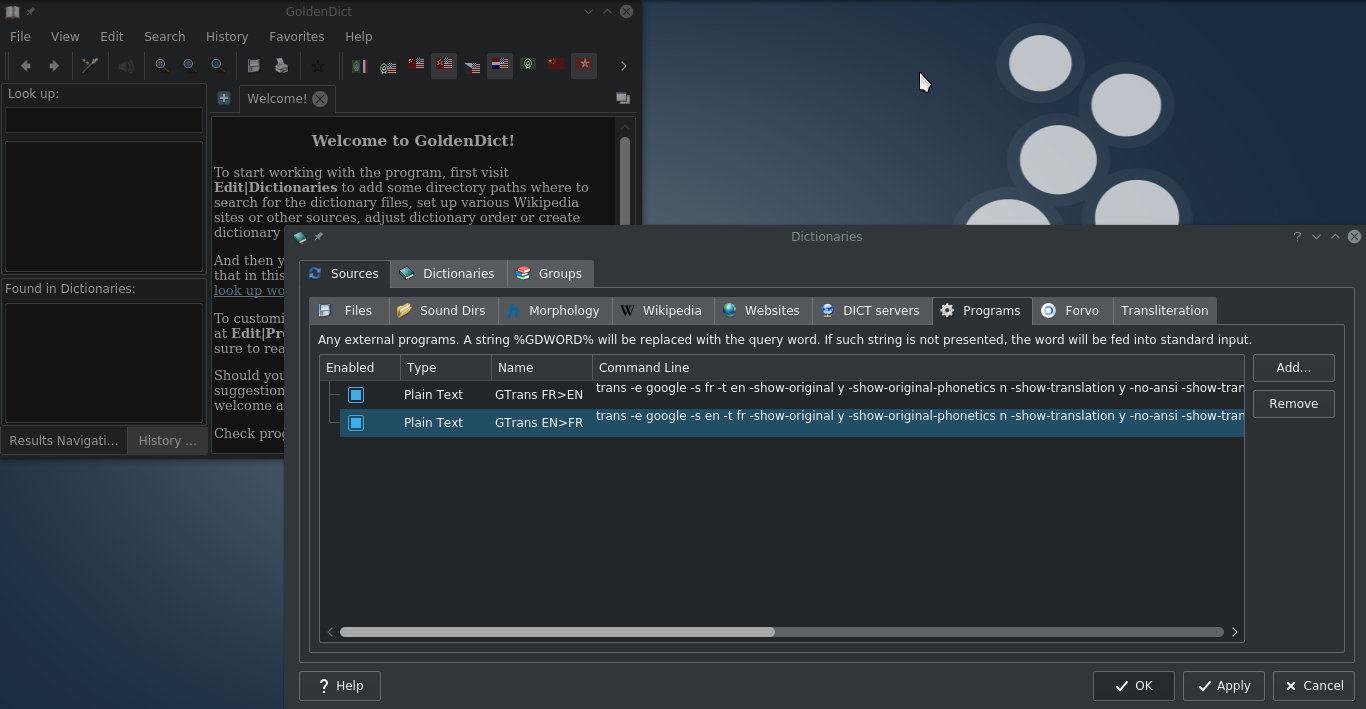Viewport: 1366px width, 709px height.
Task: Open the View menu
Action: [x=65, y=36]
